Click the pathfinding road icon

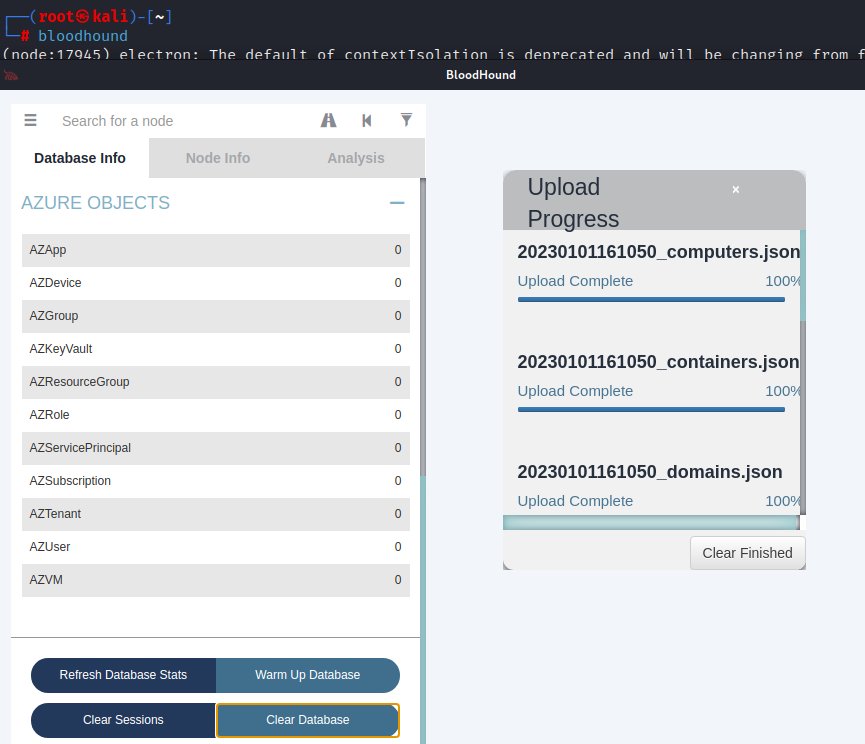coord(329,120)
